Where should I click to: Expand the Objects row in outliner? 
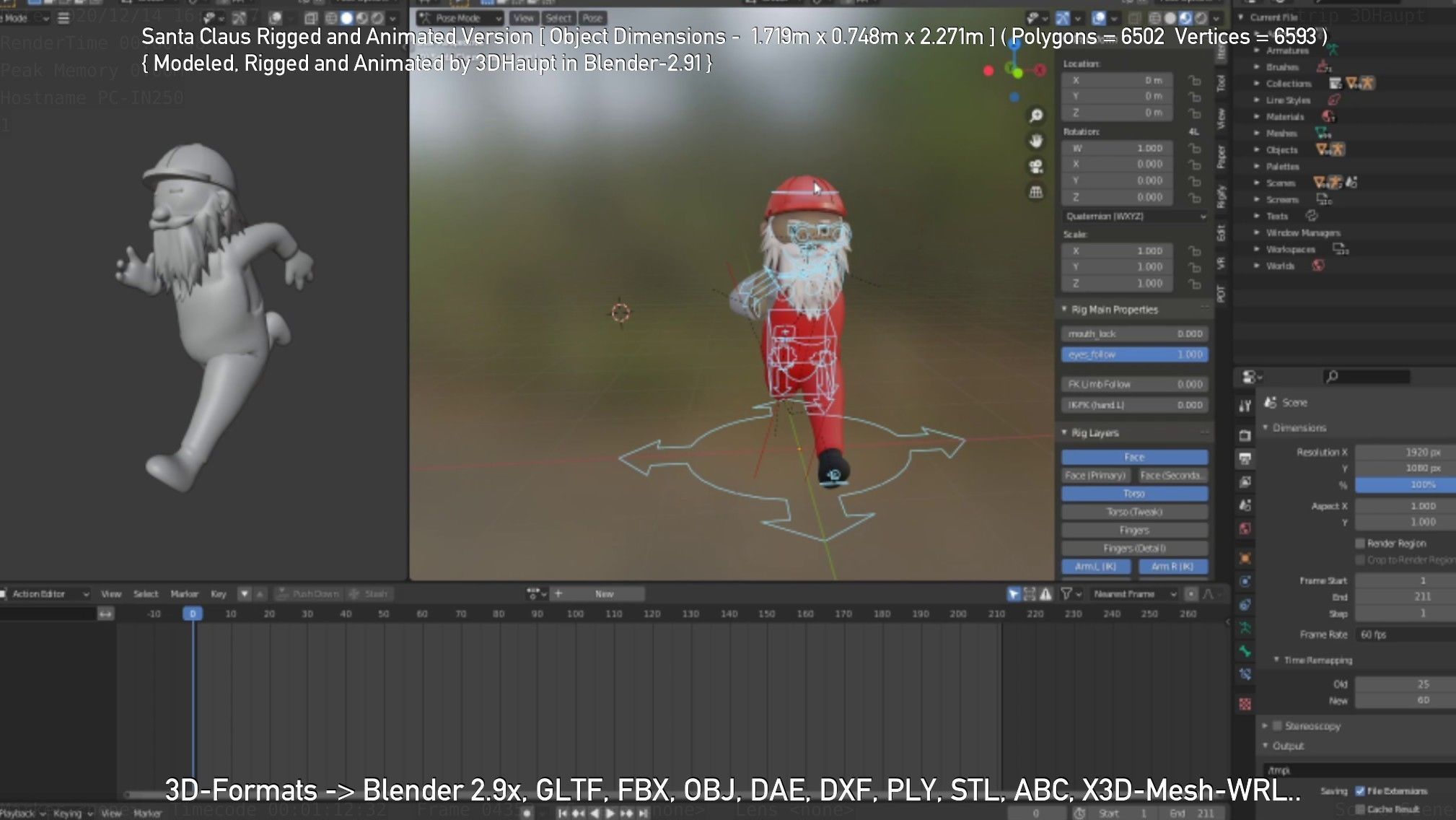pyautogui.click(x=1257, y=150)
